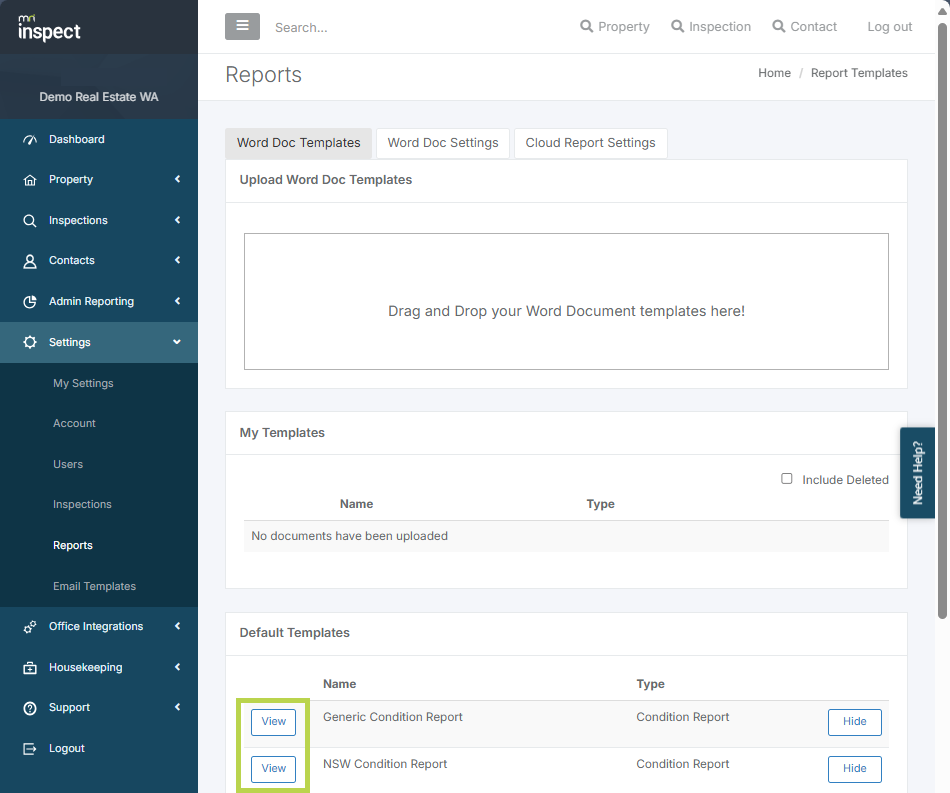Image resolution: width=950 pixels, height=793 pixels.
Task: Expand the Inspections menu chevron
Action: (x=178, y=220)
